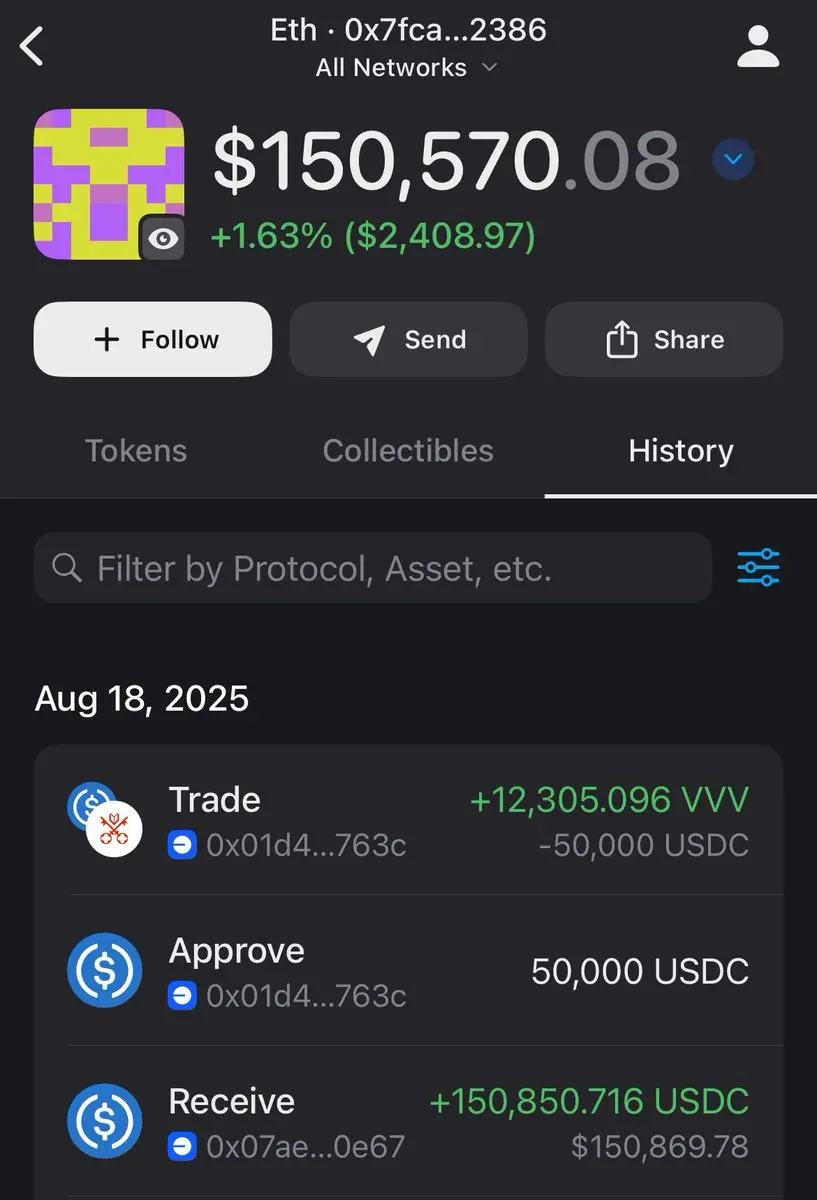Select the History tab
This screenshot has height=1200, width=817.
(x=681, y=451)
